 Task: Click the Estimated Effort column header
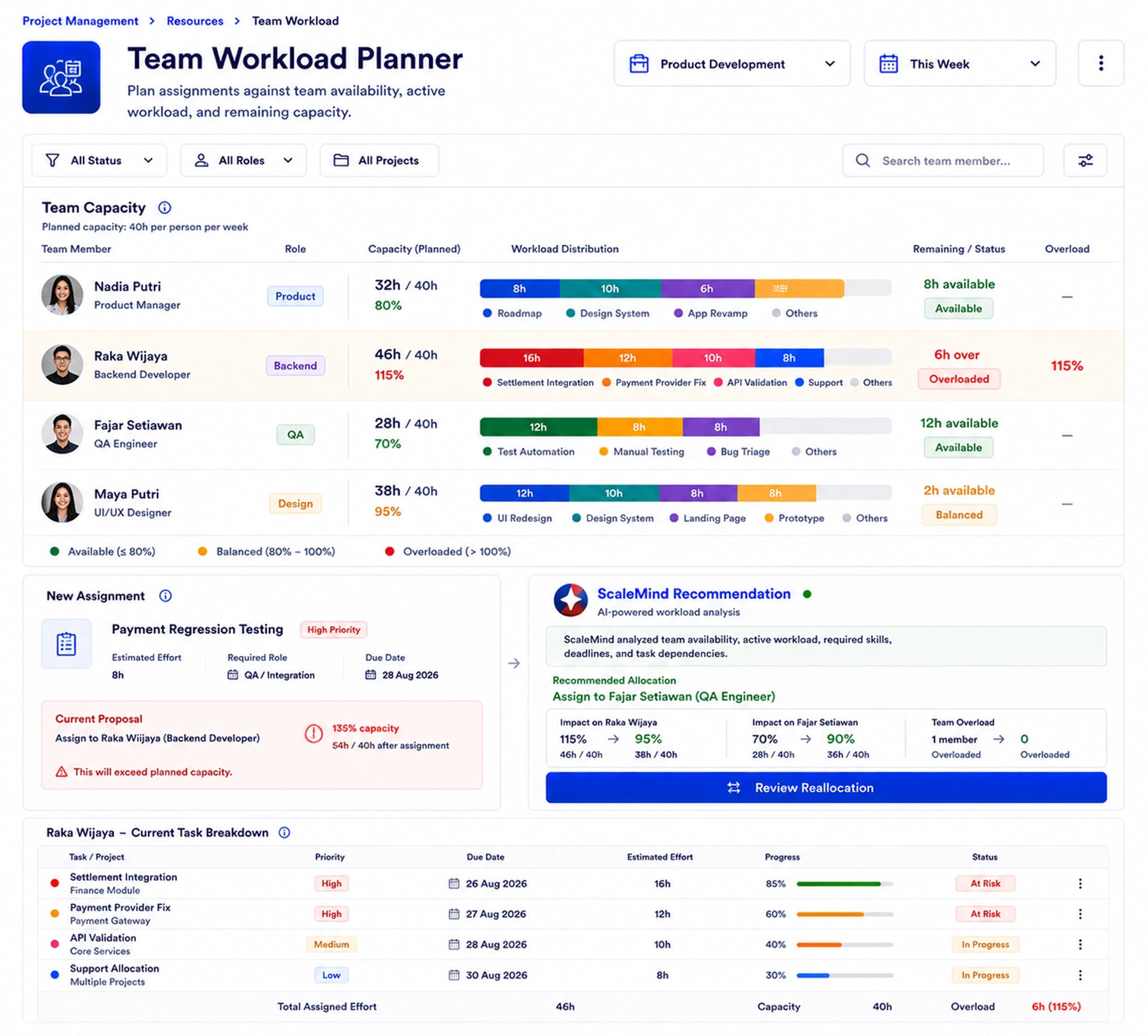(659, 857)
